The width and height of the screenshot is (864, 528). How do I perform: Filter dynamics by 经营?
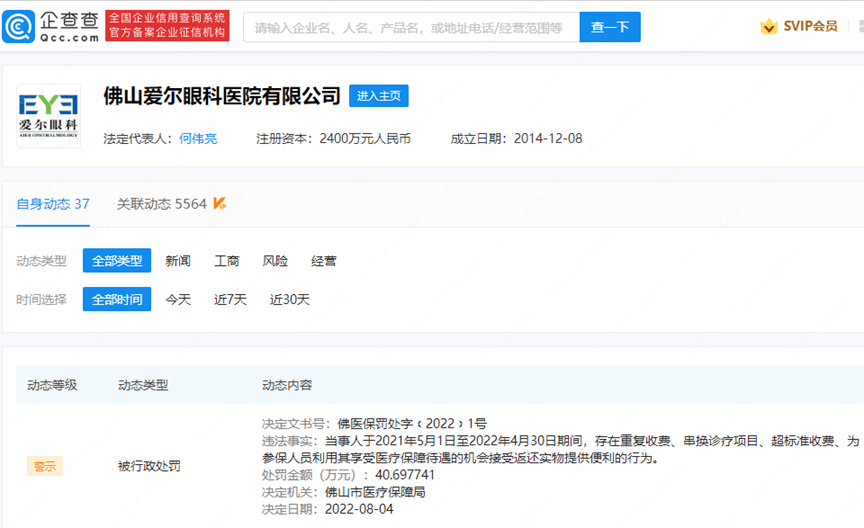(323, 261)
